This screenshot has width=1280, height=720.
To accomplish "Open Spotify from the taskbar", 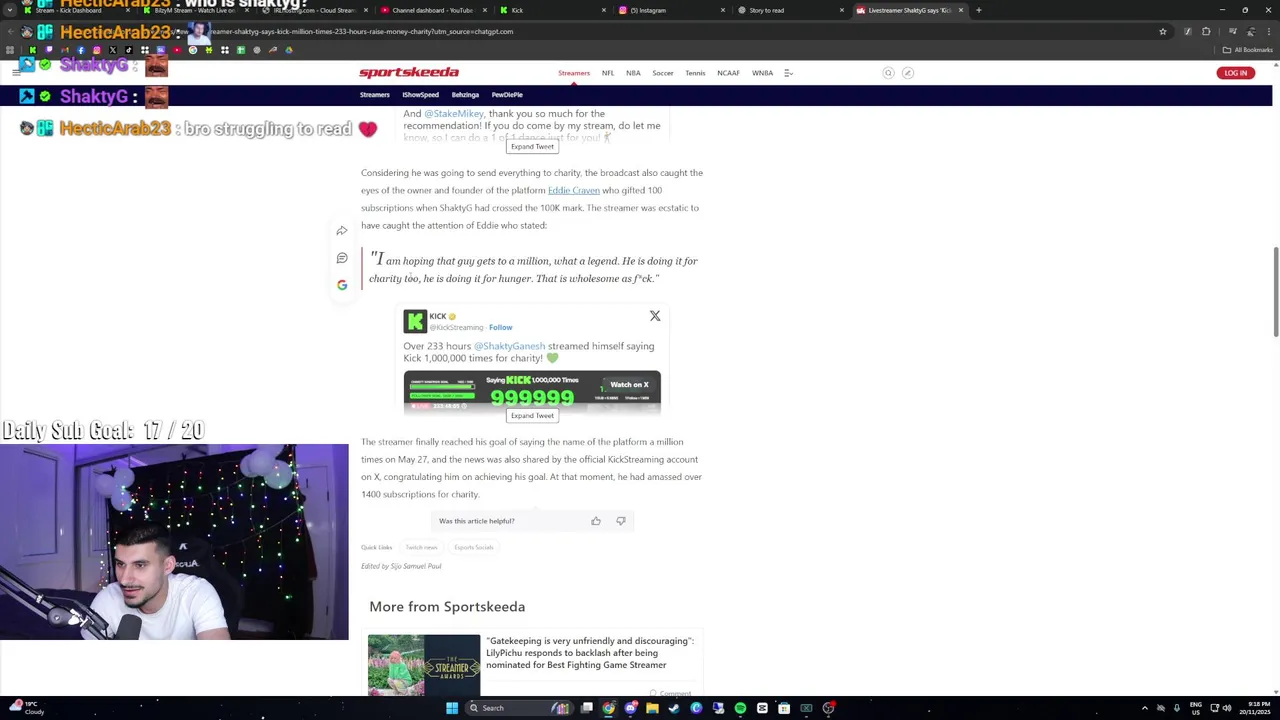I will pos(740,708).
